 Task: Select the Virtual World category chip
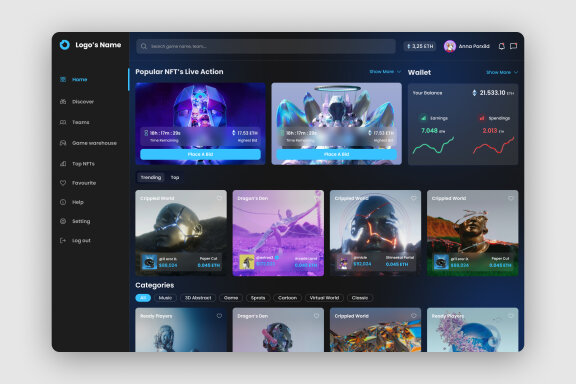[324, 298]
